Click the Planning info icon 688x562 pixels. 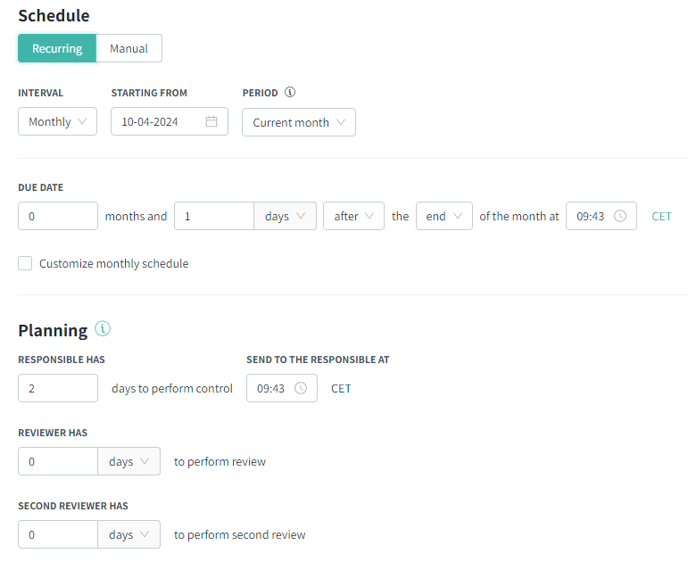[103, 329]
